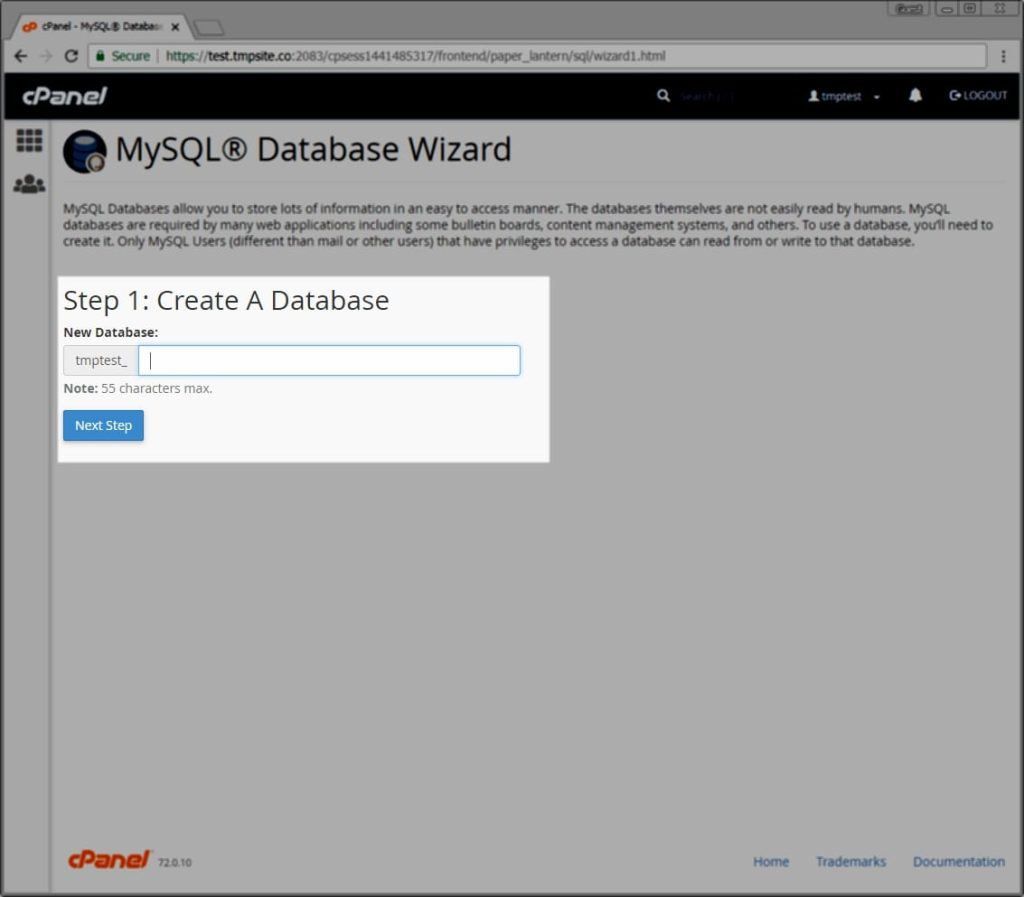Click the browser address bar URL
This screenshot has height=897, width=1024.
click(x=415, y=56)
